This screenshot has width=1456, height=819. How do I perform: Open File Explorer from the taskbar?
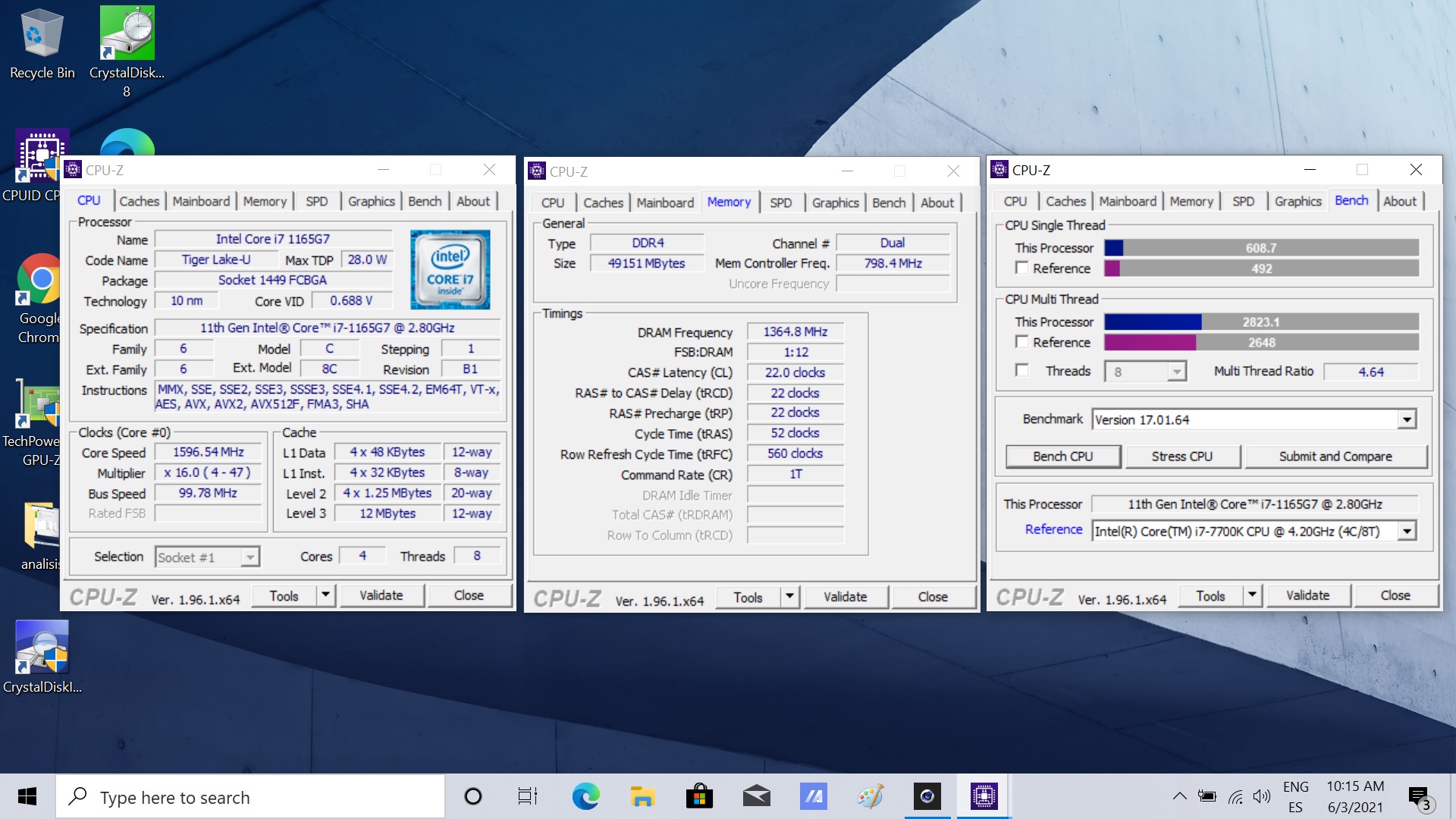pos(642,796)
